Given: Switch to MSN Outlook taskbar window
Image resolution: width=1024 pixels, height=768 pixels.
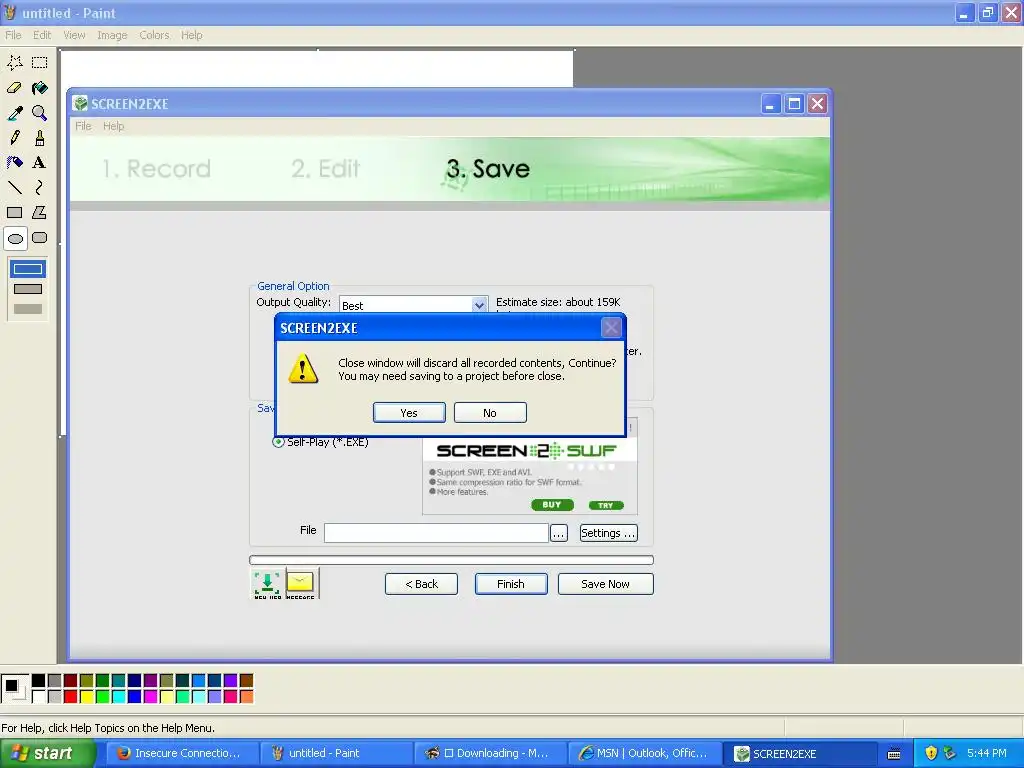Looking at the screenshot, I should coord(644,754).
